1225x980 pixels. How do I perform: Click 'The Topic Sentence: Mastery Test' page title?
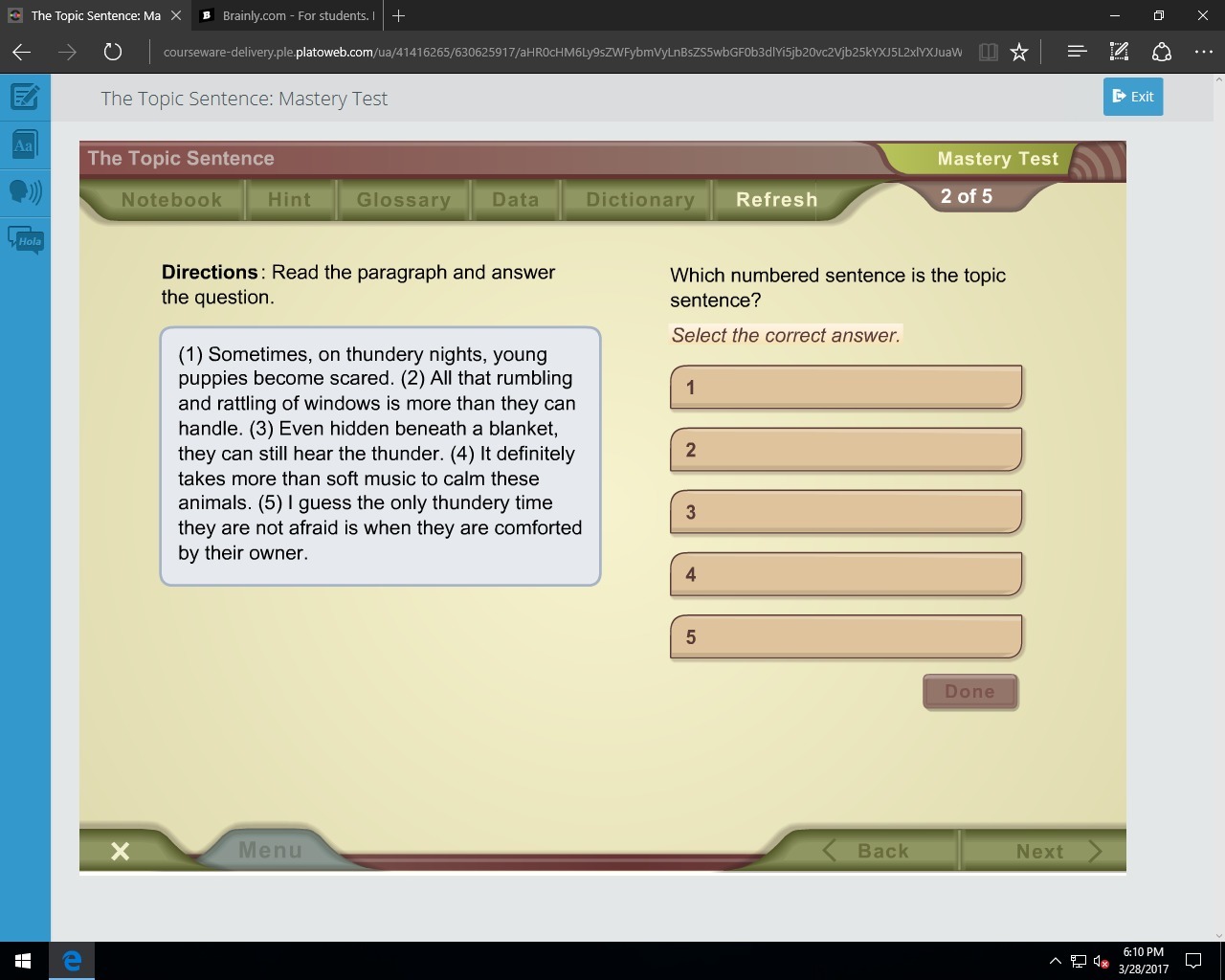[244, 99]
